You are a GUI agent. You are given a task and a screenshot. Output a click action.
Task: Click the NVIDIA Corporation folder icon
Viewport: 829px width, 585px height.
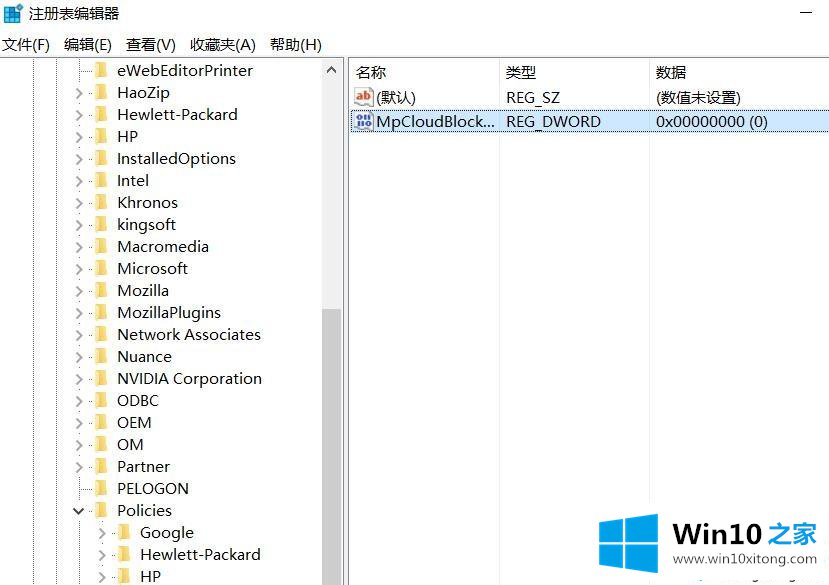coord(102,378)
